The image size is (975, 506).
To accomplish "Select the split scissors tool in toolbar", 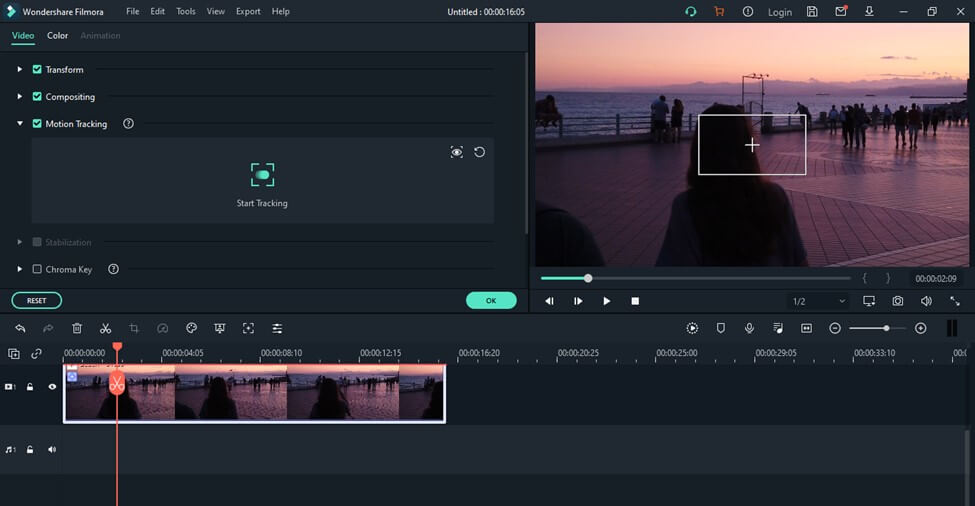I will click(105, 328).
